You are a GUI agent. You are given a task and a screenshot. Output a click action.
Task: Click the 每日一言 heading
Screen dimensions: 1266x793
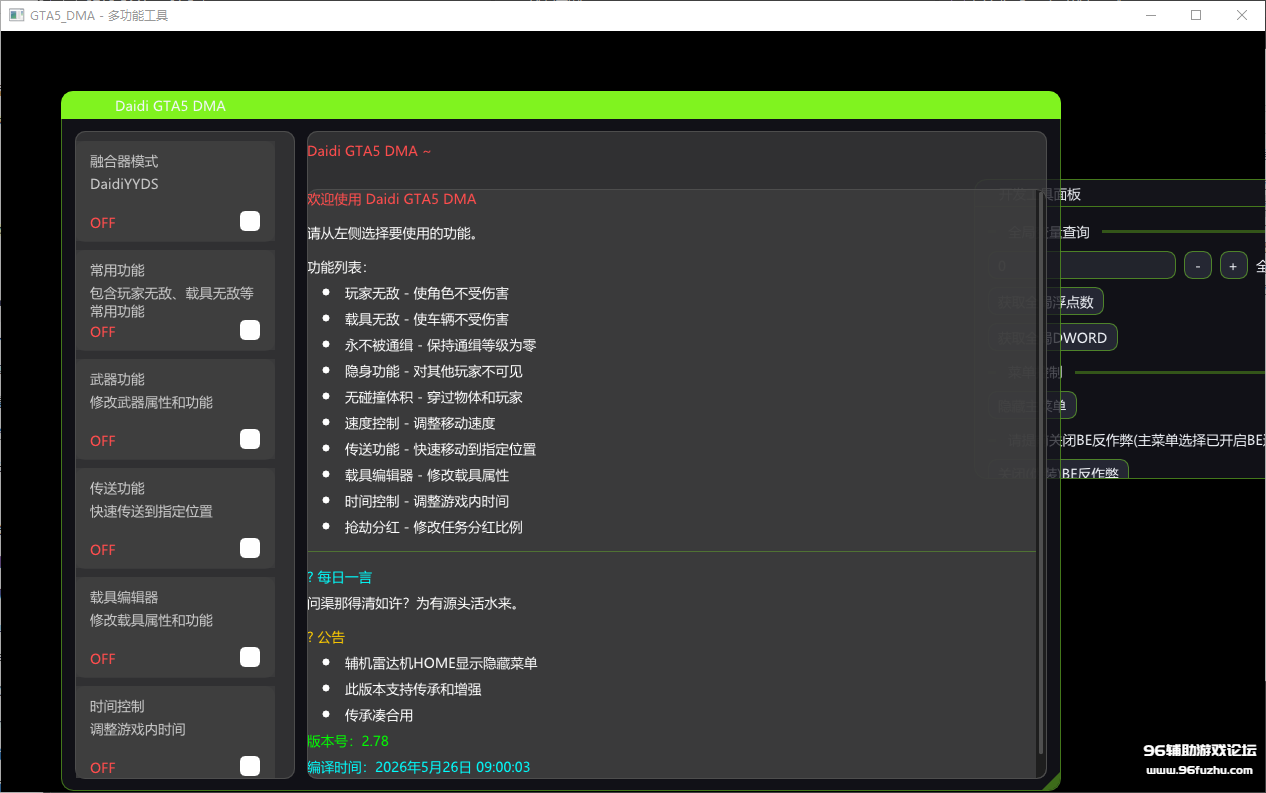coord(340,577)
